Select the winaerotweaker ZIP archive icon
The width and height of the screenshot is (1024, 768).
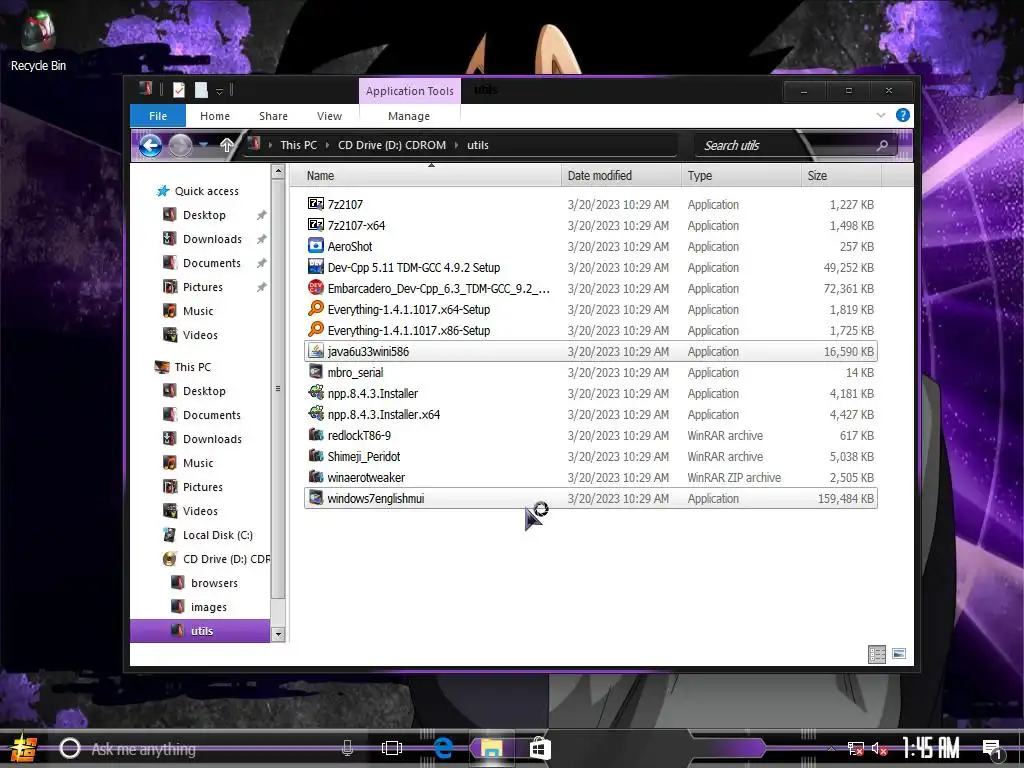315,476
